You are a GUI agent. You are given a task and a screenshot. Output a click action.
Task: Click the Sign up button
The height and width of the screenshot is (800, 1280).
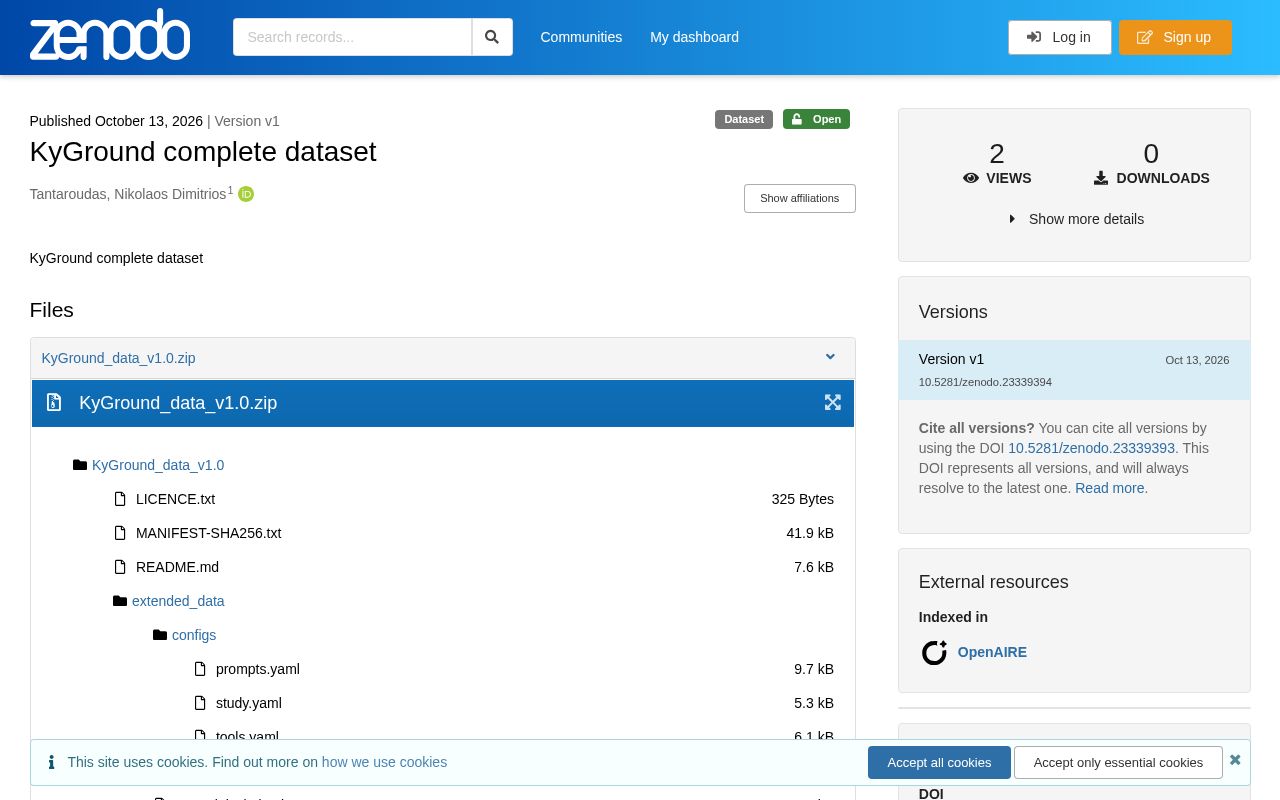(1175, 37)
